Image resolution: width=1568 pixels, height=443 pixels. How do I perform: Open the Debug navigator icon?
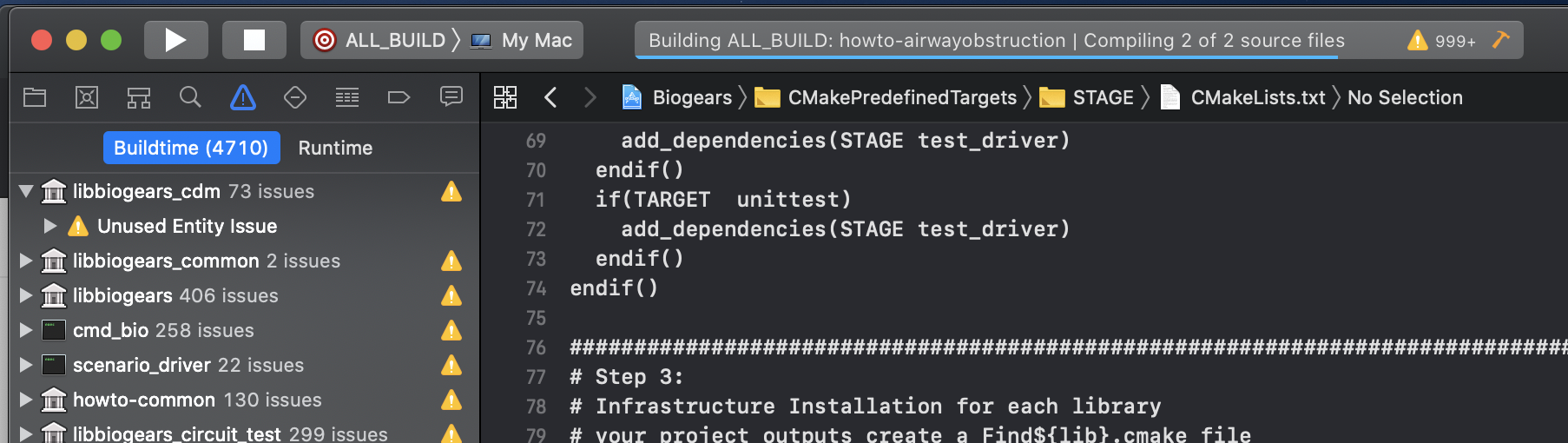coord(347,97)
